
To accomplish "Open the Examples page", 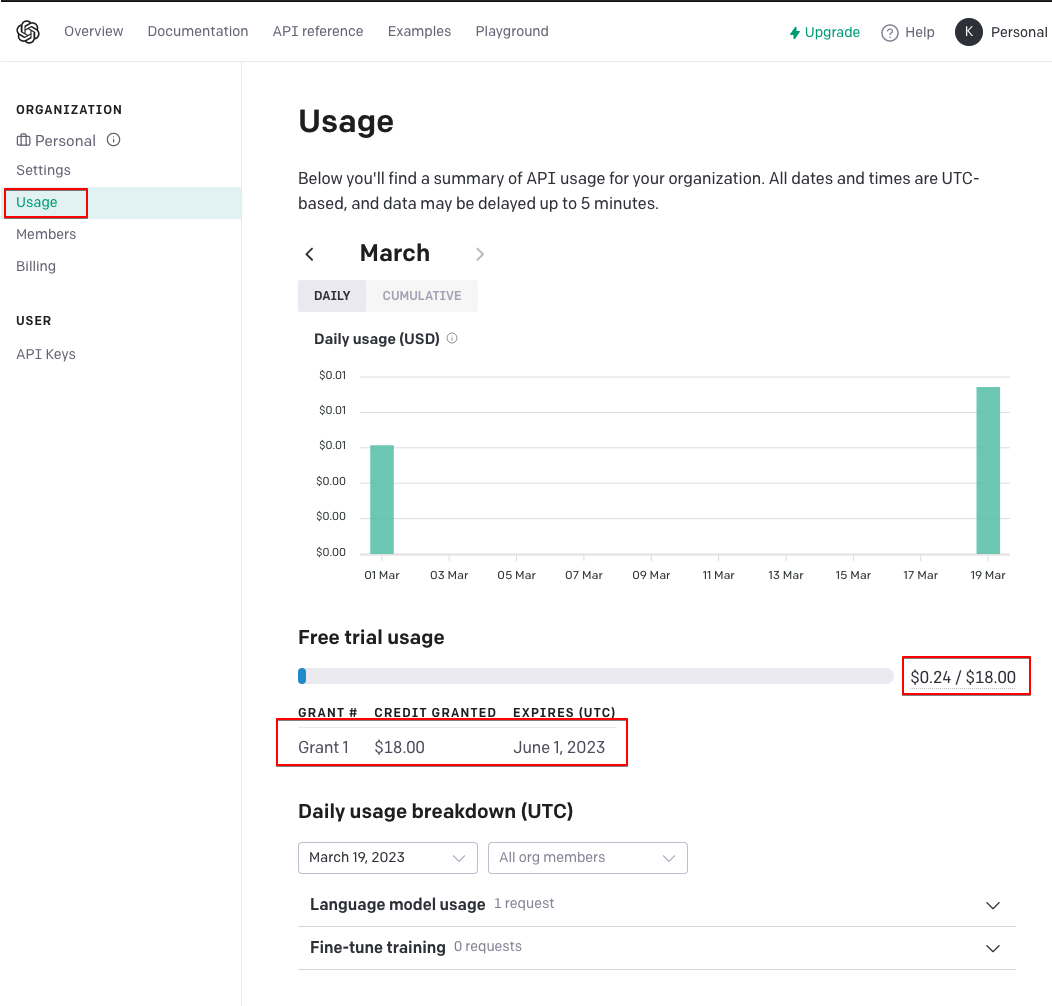I will pyautogui.click(x=419, y=32).
